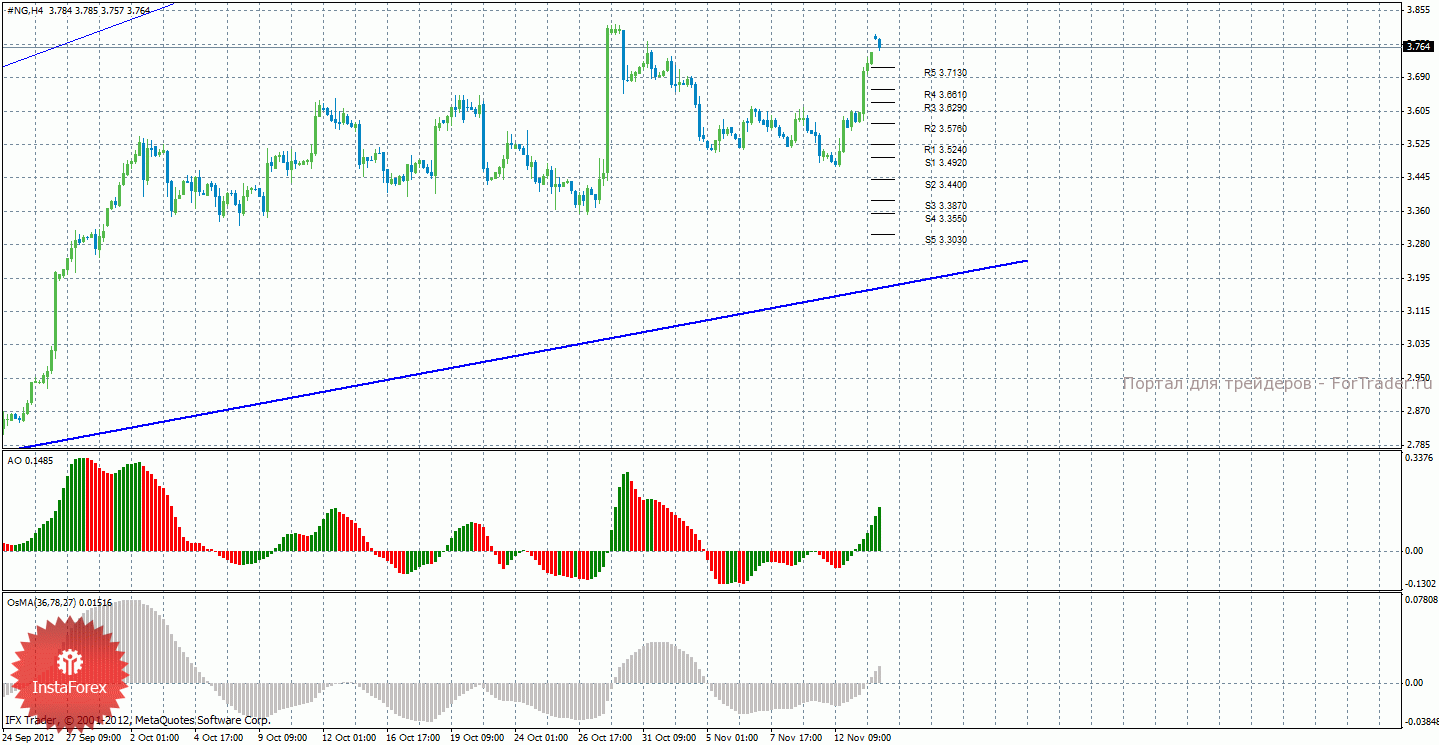
Task: Open the ForTrader.ru watermark link
Action: [1277, 384]
